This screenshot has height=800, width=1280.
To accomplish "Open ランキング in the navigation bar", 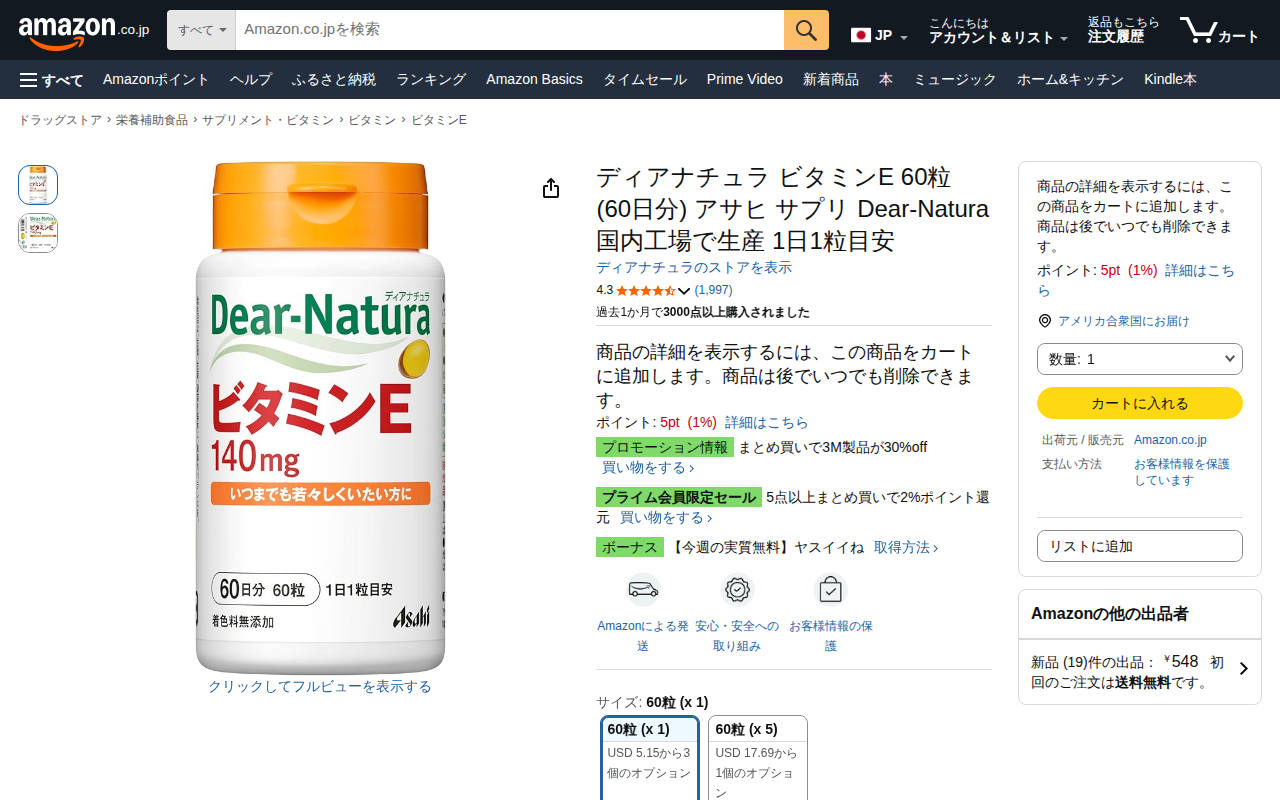I will (431, 80).
